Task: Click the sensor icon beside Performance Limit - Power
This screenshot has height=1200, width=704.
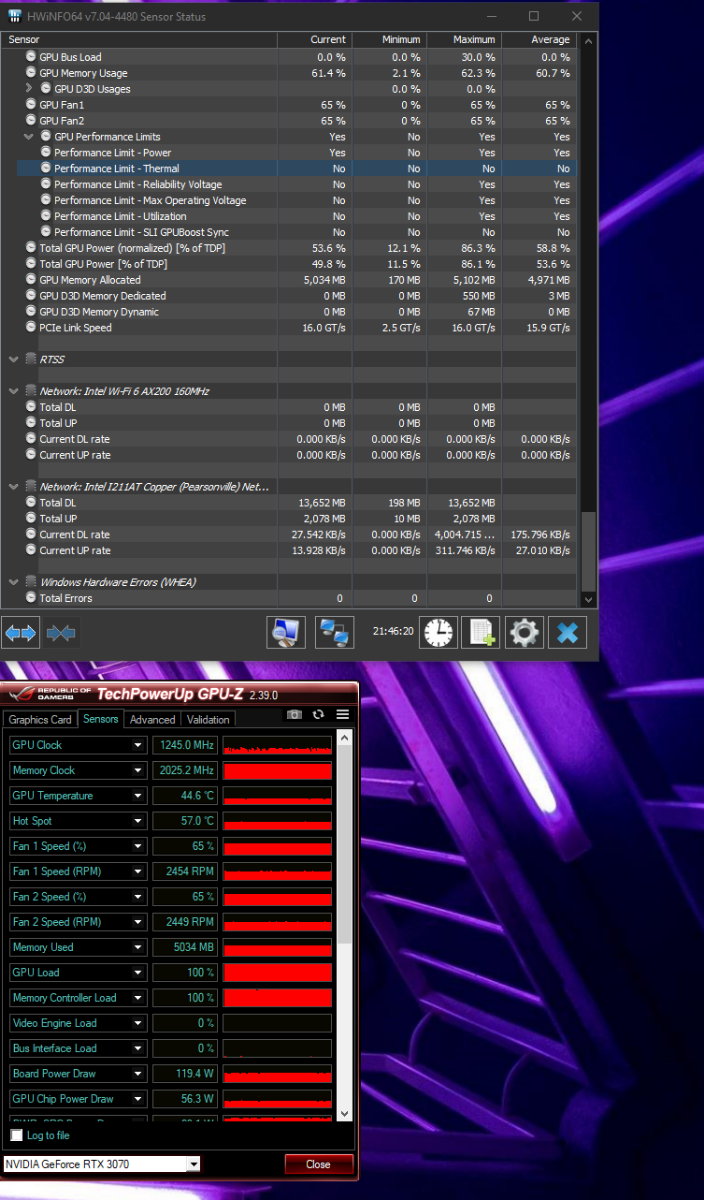Action: (x=46, y=153)
